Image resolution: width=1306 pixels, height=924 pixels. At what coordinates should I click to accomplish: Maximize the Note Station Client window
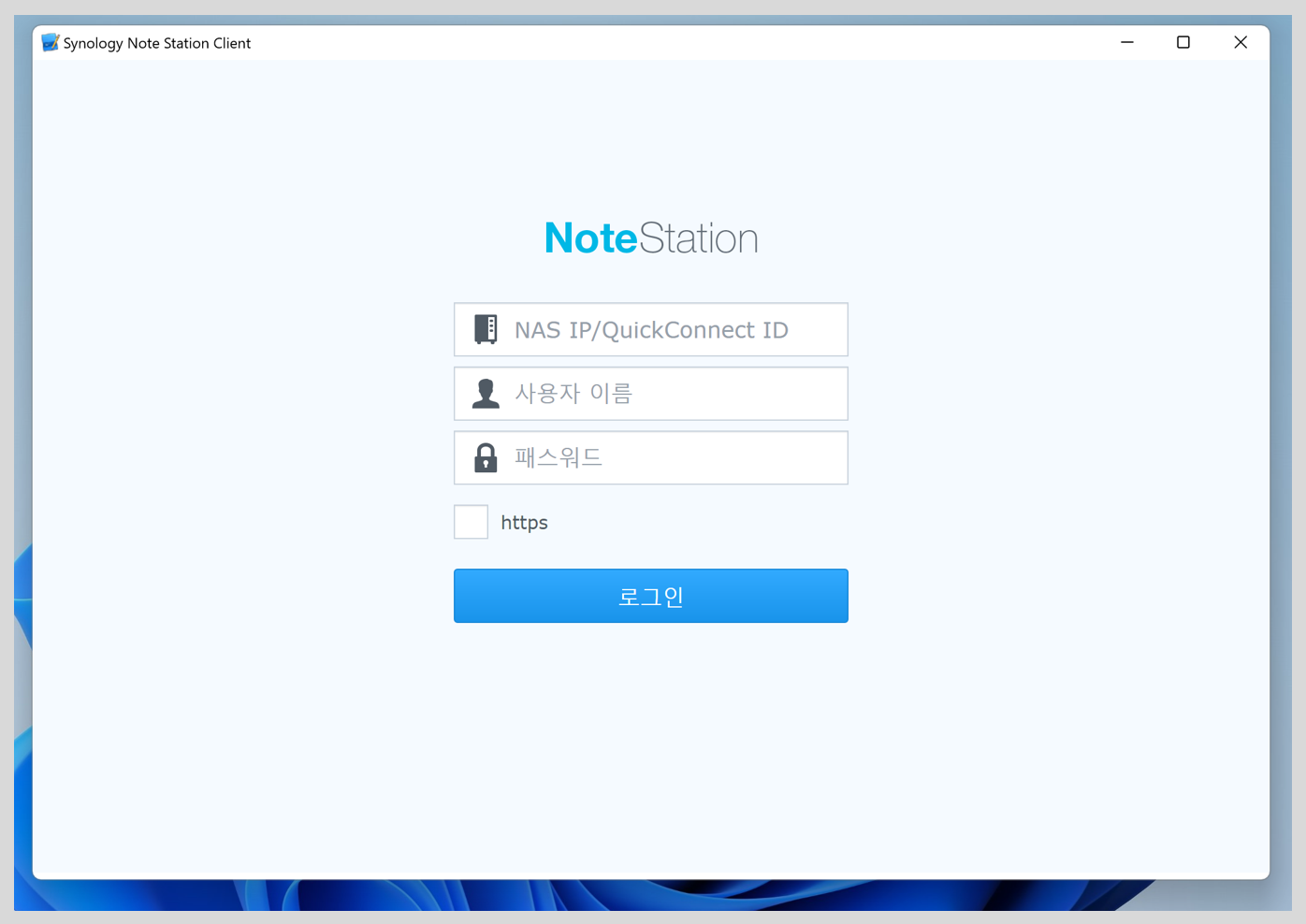1183,42
